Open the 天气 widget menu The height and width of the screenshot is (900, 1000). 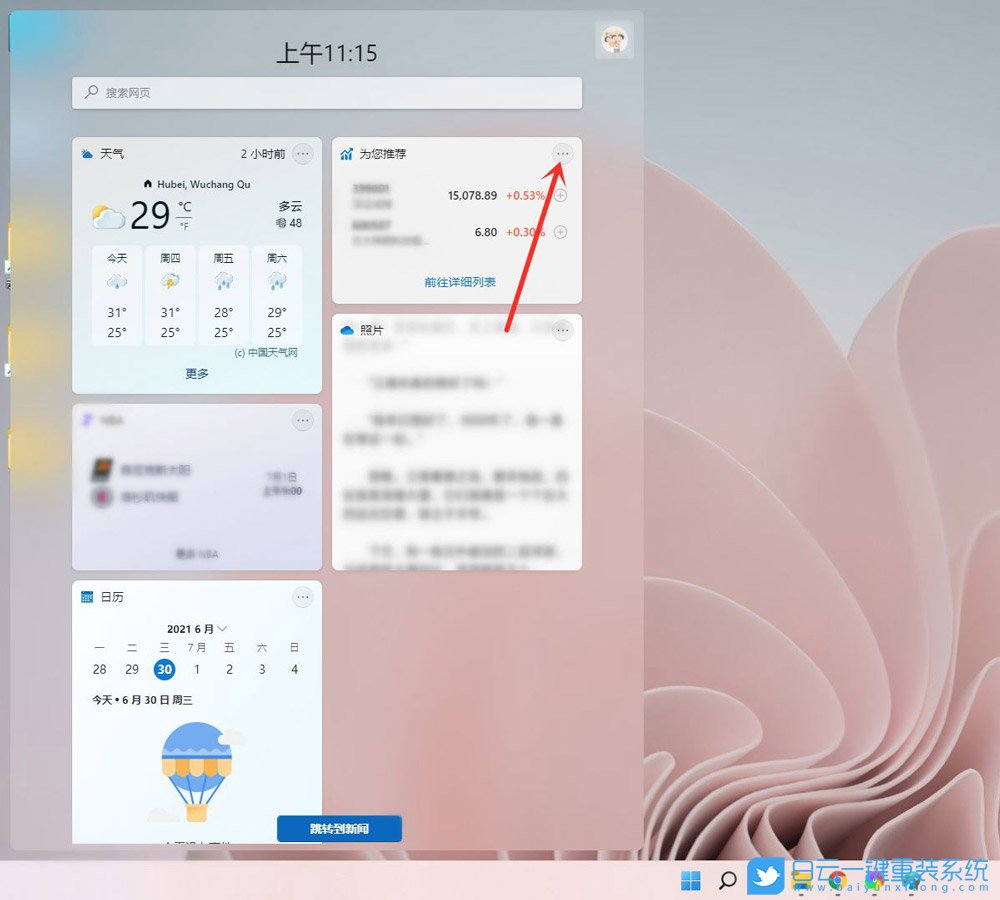coord(303,154)
